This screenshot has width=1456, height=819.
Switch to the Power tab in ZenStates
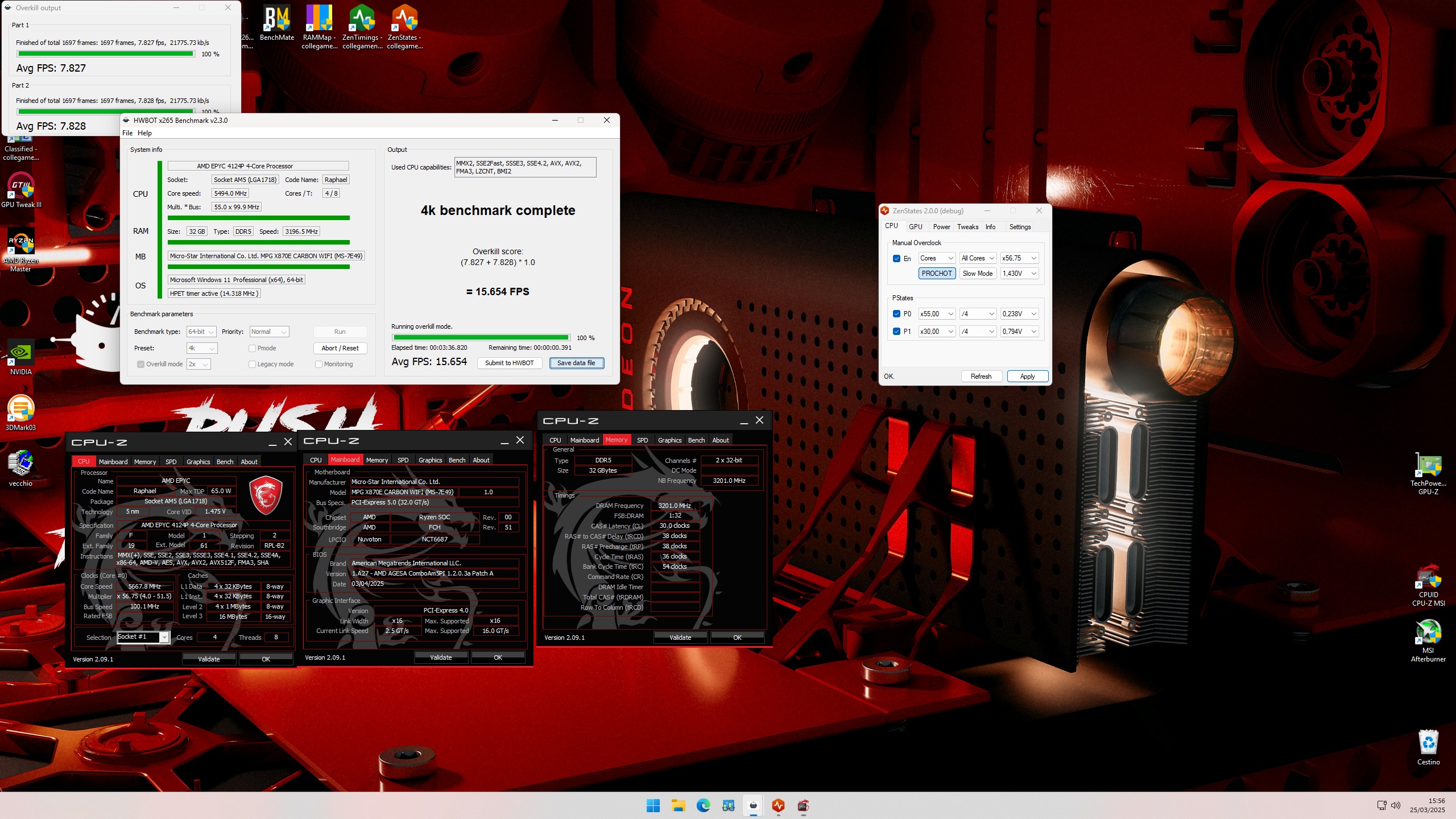[x=941, y=227]
